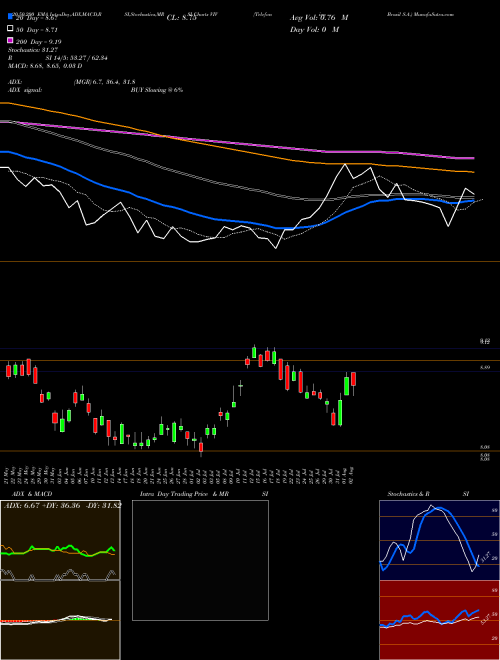Click the 'MACD: 8.68, 8.65, 0.03 D' line
500x660 pixels.
[45, 66]
